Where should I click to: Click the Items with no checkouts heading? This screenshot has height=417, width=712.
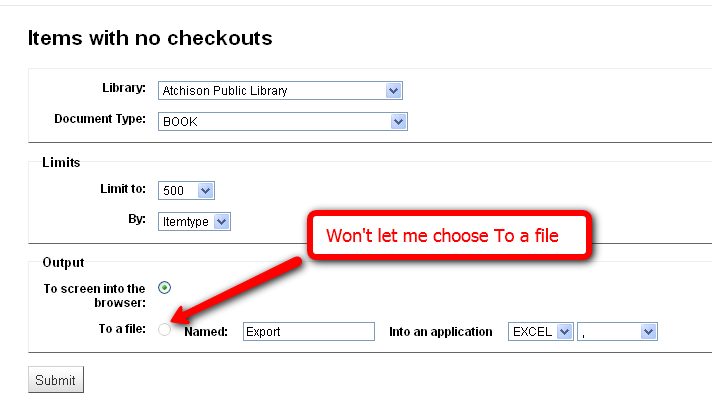150,38
